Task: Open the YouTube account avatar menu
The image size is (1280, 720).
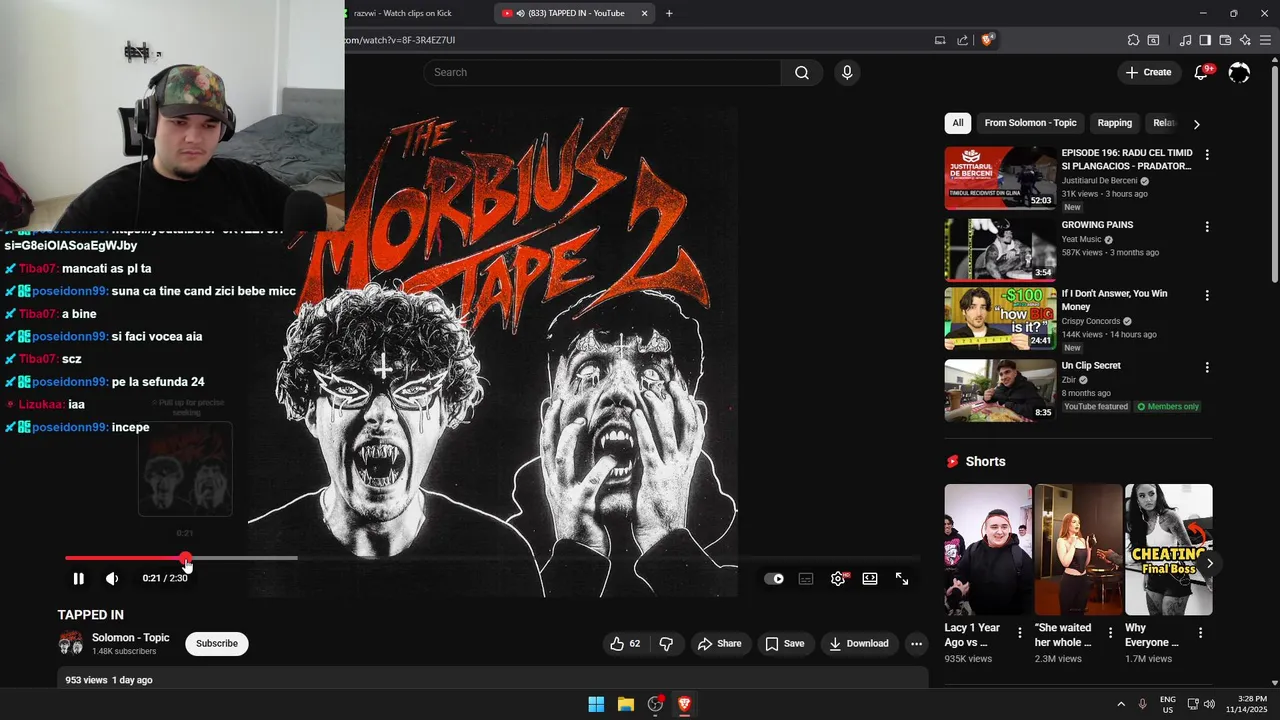Action: pyautogui.click(x=1239, y=72)
